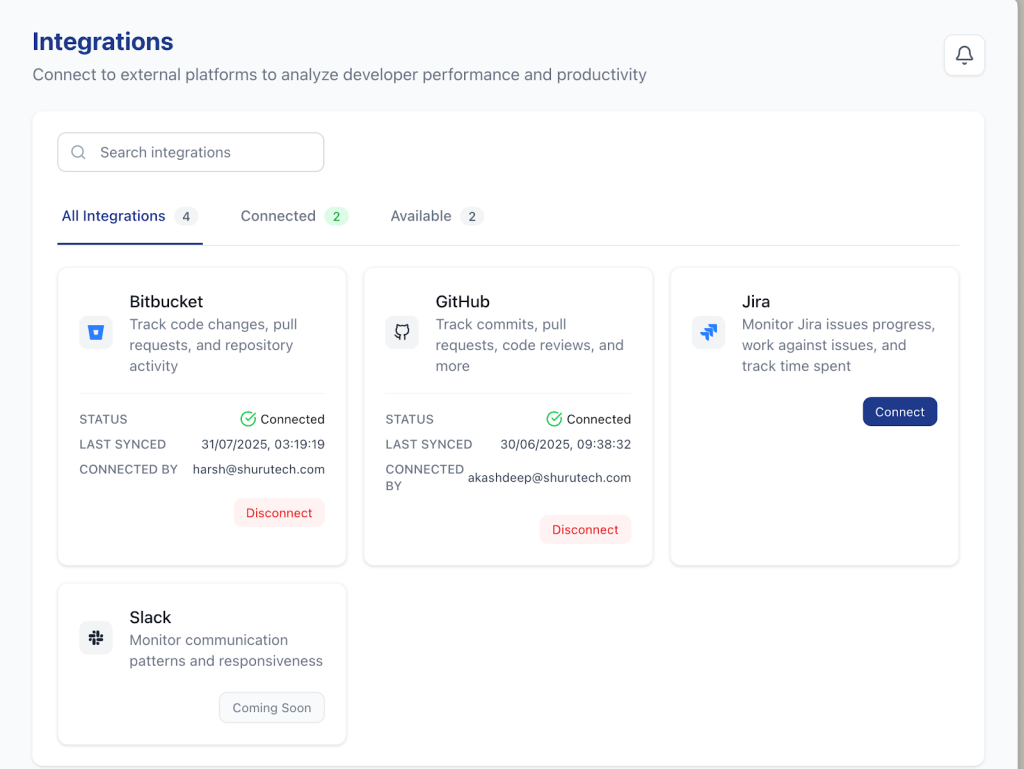
Task: Click the Bitbucket description text
Action: point(213,345)
